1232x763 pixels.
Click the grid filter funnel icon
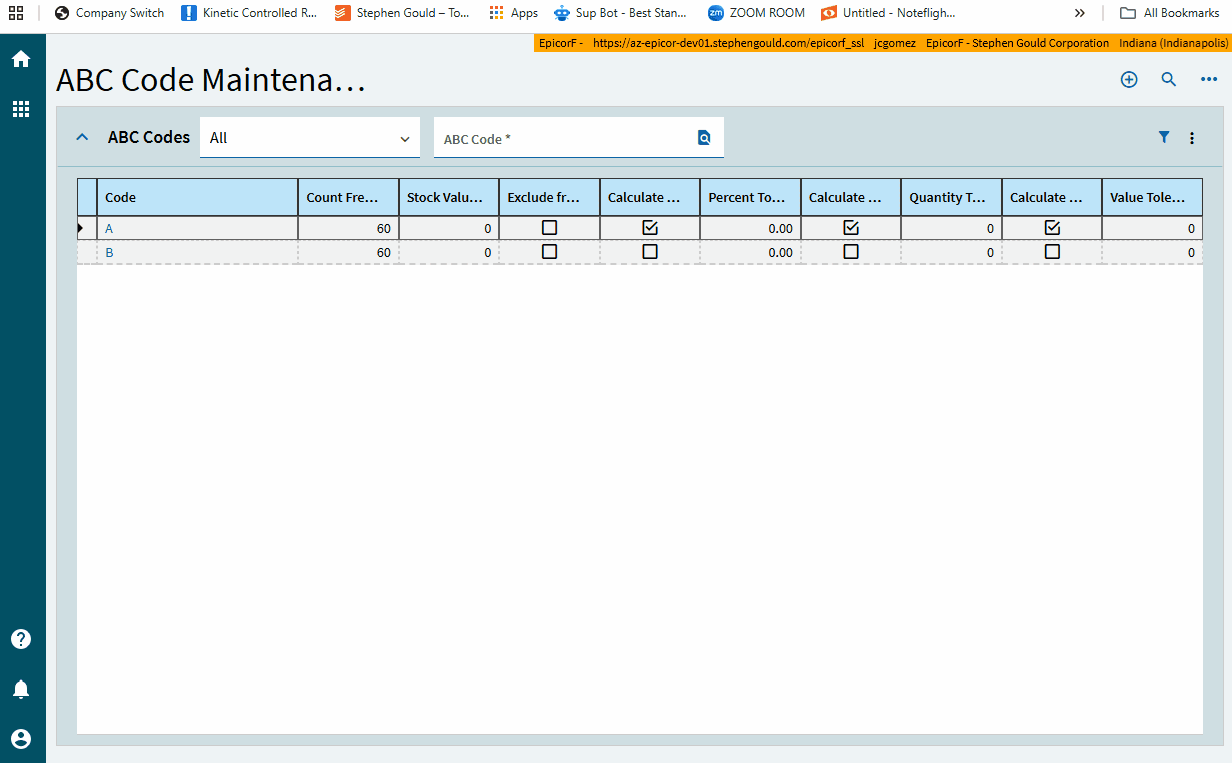coord(1164,137)
